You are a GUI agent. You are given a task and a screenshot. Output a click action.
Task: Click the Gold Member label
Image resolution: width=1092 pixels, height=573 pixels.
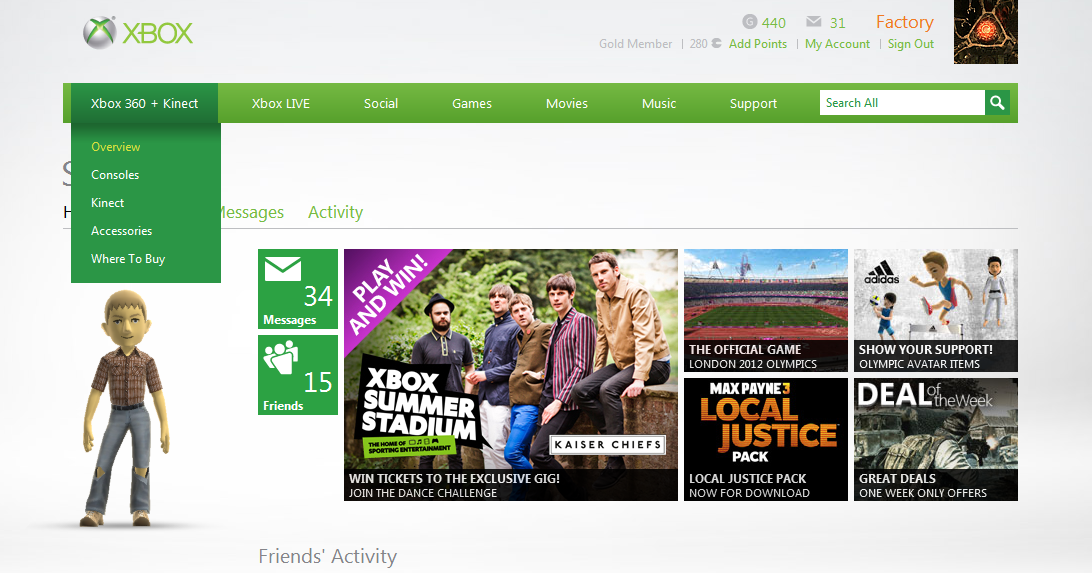635,44
